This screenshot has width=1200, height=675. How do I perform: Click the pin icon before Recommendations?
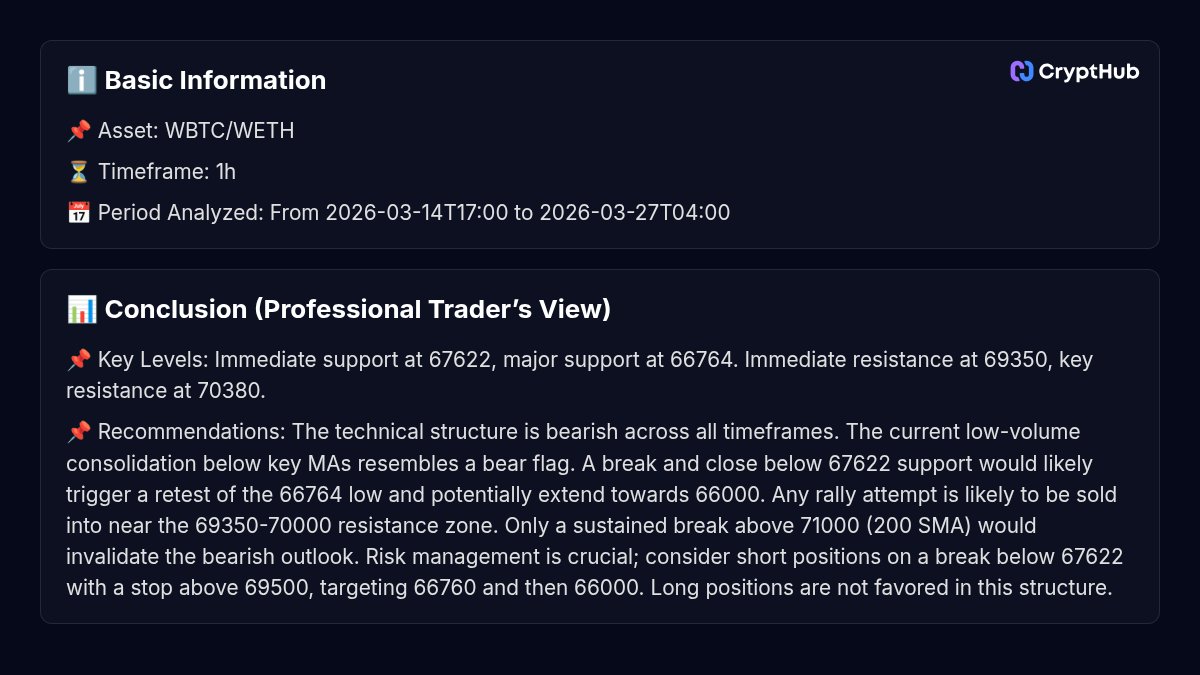coord(79,432)
